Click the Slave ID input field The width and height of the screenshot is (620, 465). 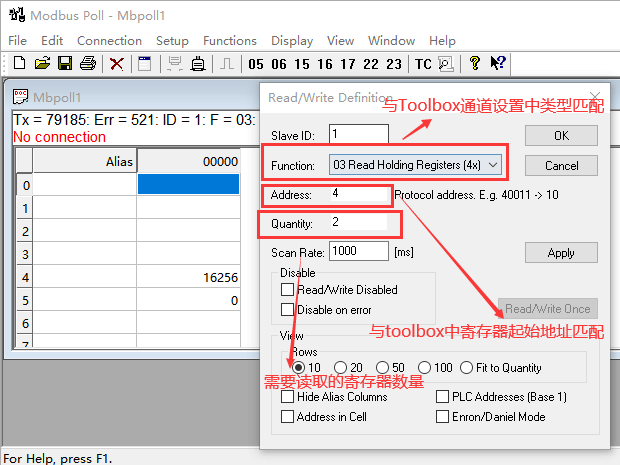(x=359, y=134)
